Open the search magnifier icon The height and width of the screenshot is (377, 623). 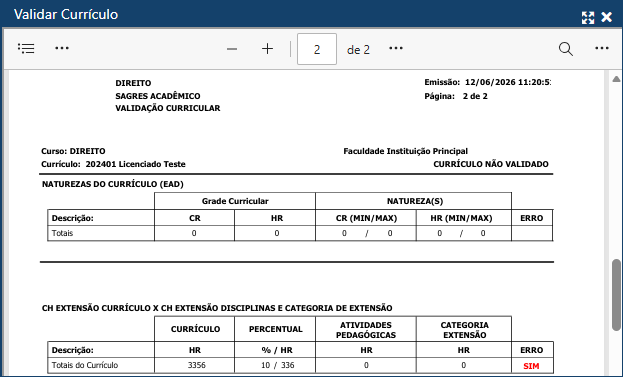tap(565, 49)
